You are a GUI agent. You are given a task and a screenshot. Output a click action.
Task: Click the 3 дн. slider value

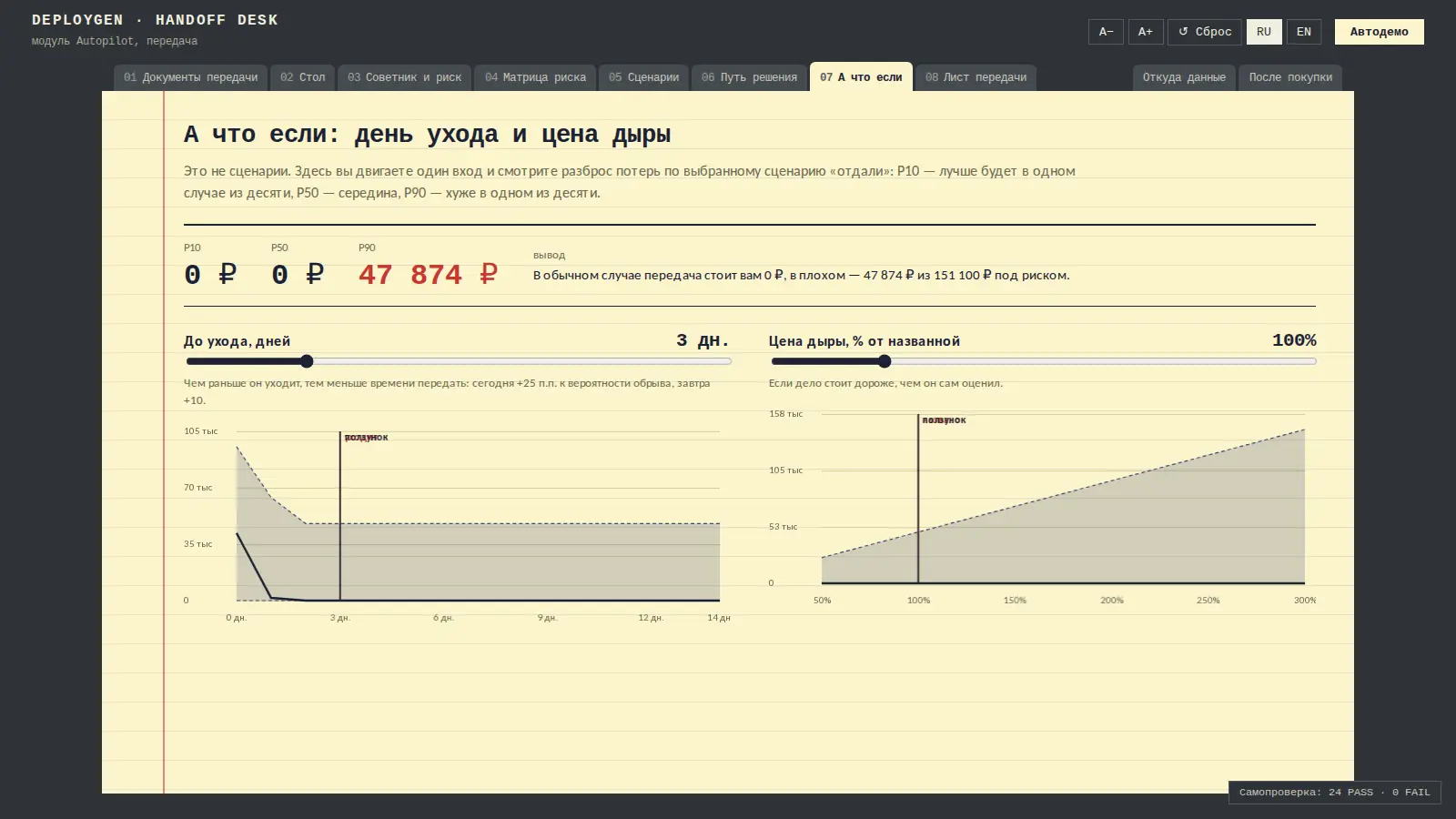pyautogui.click(x=703, y=340)
